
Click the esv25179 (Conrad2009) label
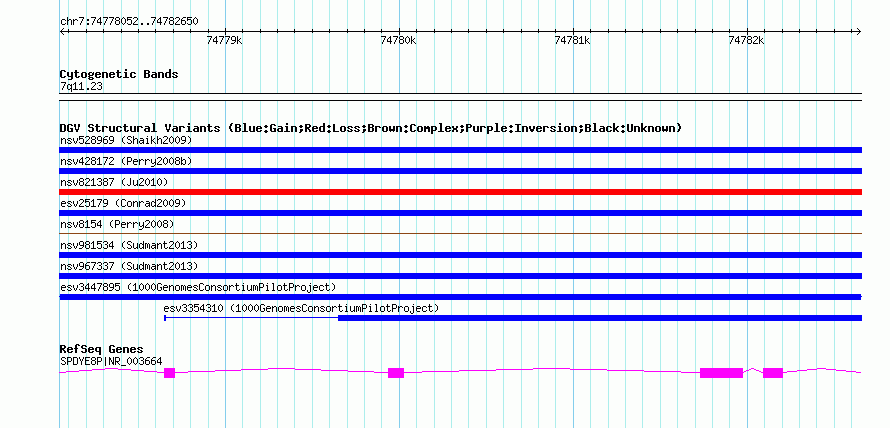[x=123, y=203]
